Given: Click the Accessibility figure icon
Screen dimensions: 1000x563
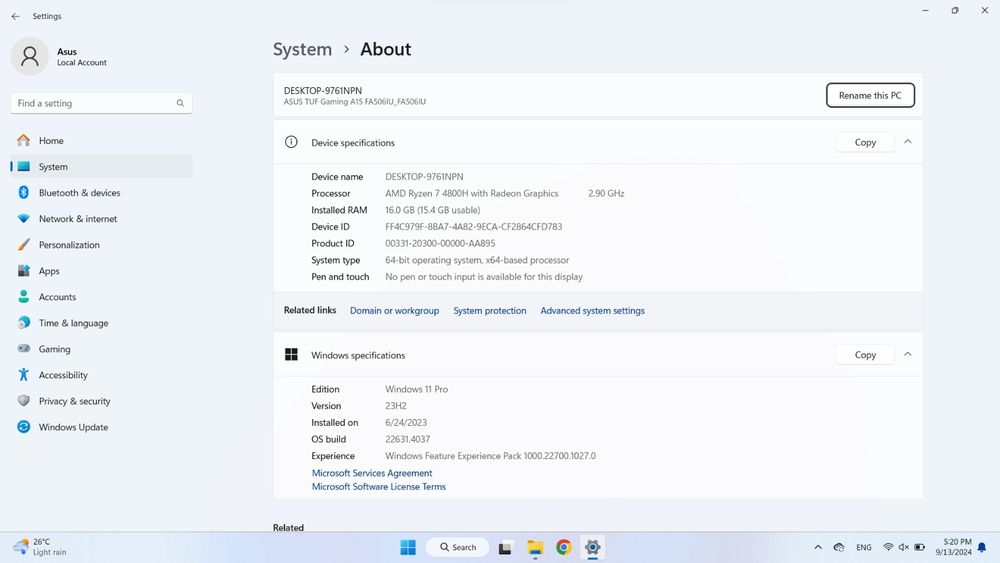Looking at the screenshot, I should coord(24,375).
